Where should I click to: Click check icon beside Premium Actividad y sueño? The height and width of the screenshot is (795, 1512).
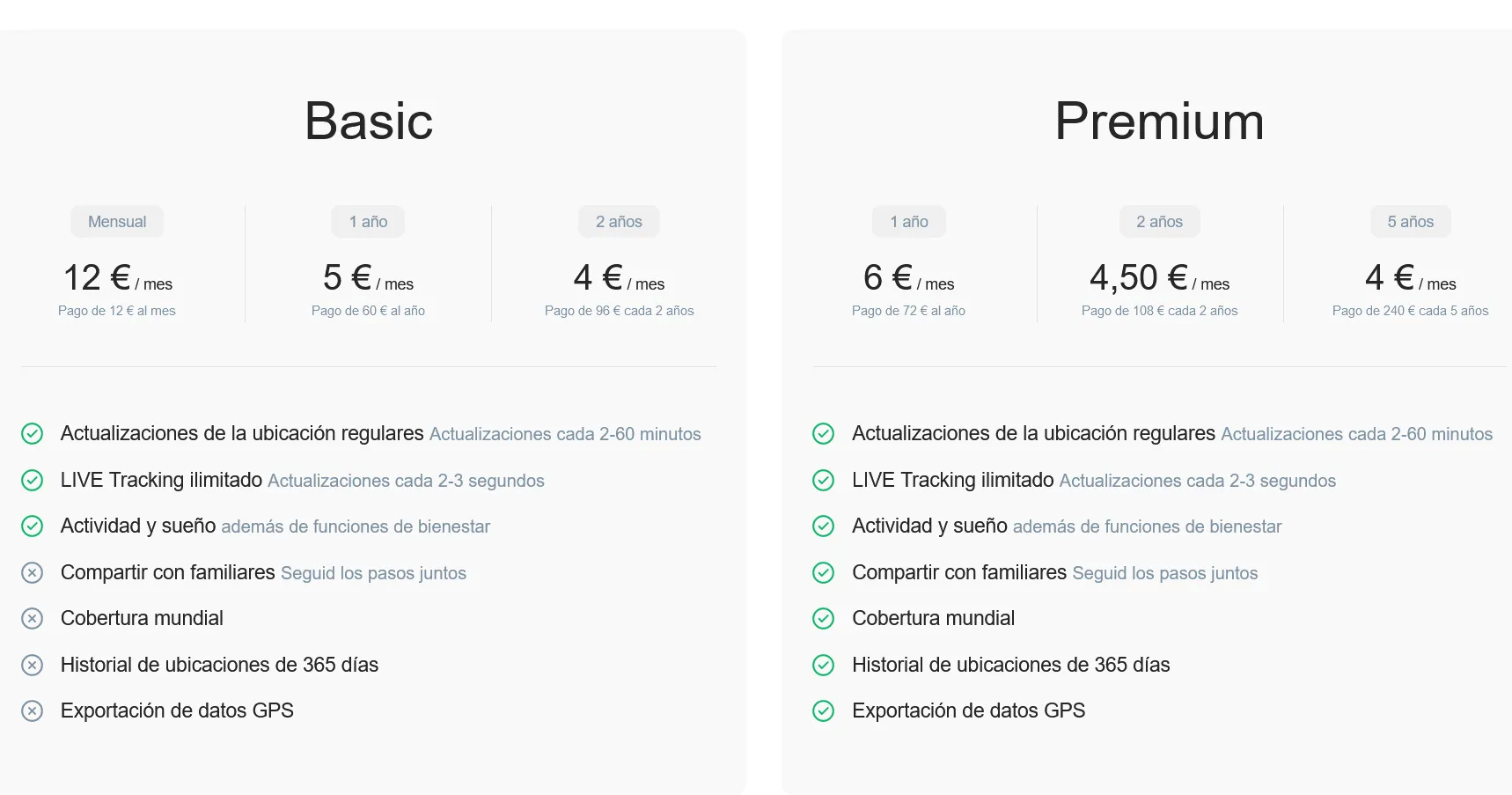[823, 526]
